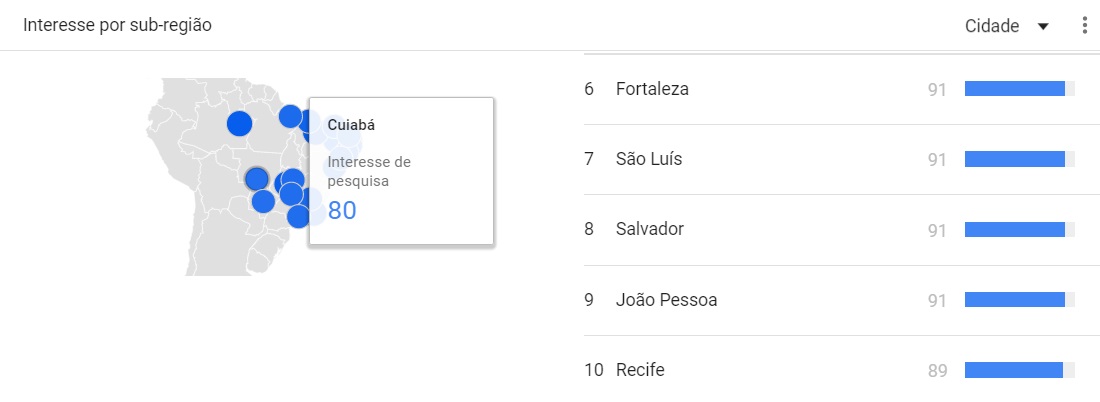
Task: Click the far-west blue map bubble
Action: tap(239, 124)
